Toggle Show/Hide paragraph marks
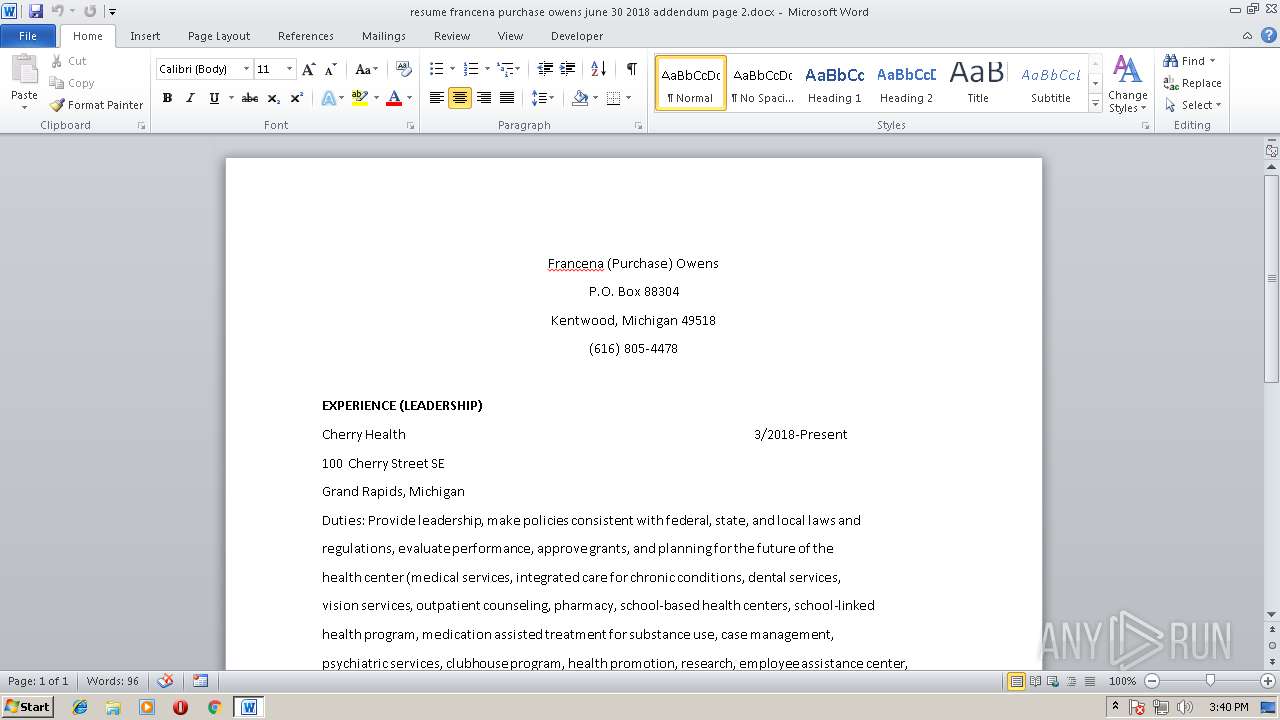The image size is (1280, 720). pos(632,69)
